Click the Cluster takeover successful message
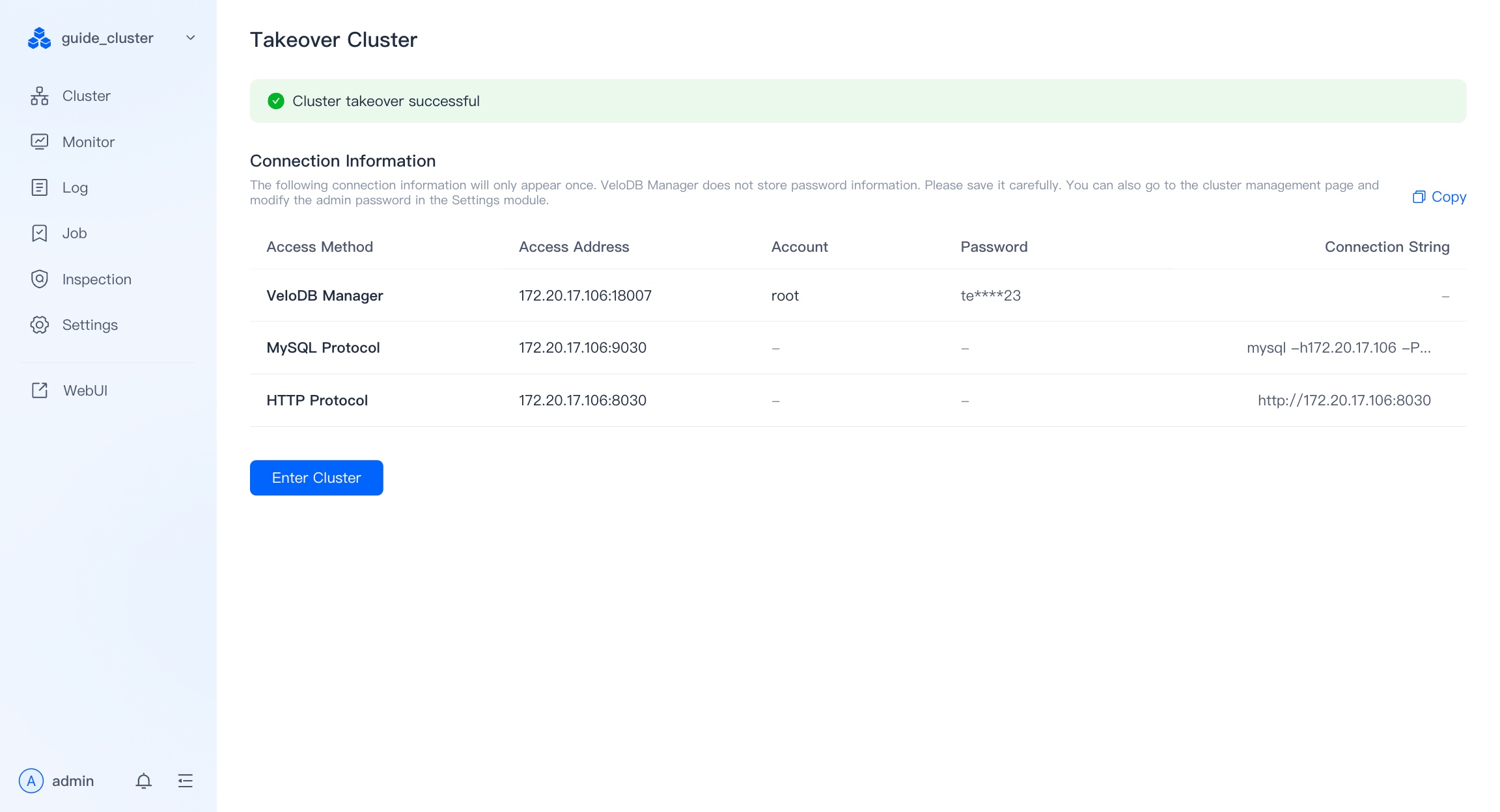Image resolution: width=1500 pixels, height=812 pixels. click(386, 101)
